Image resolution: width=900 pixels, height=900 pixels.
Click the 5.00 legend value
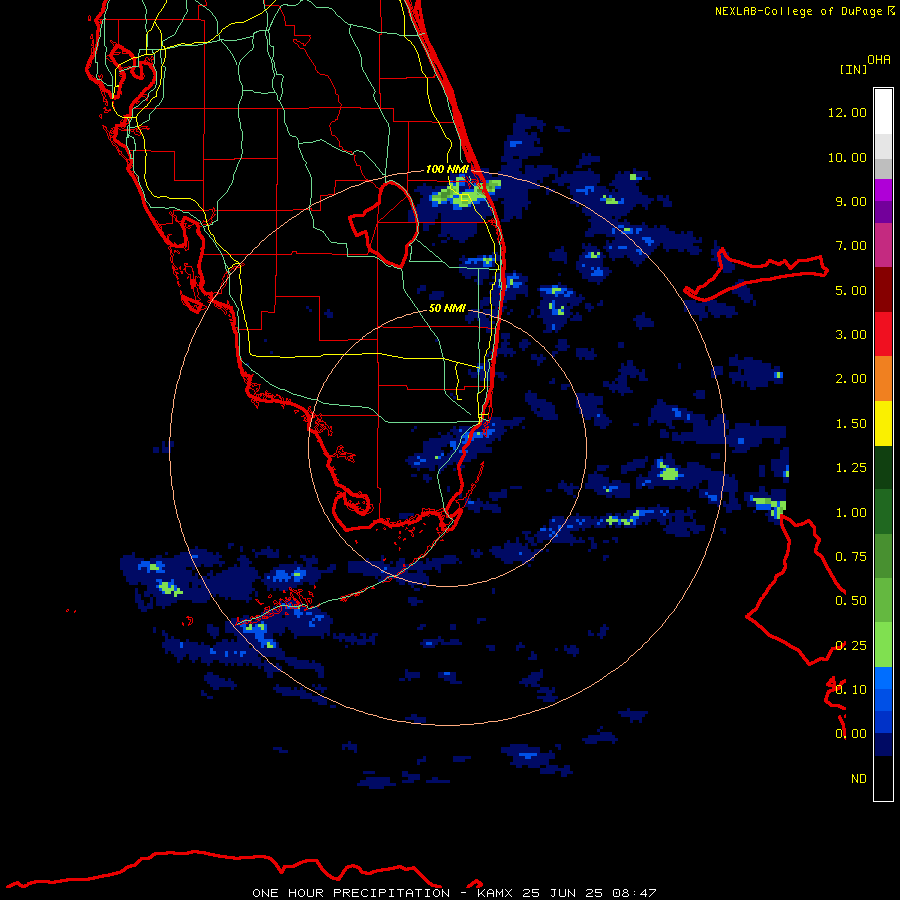pos(851,290)
